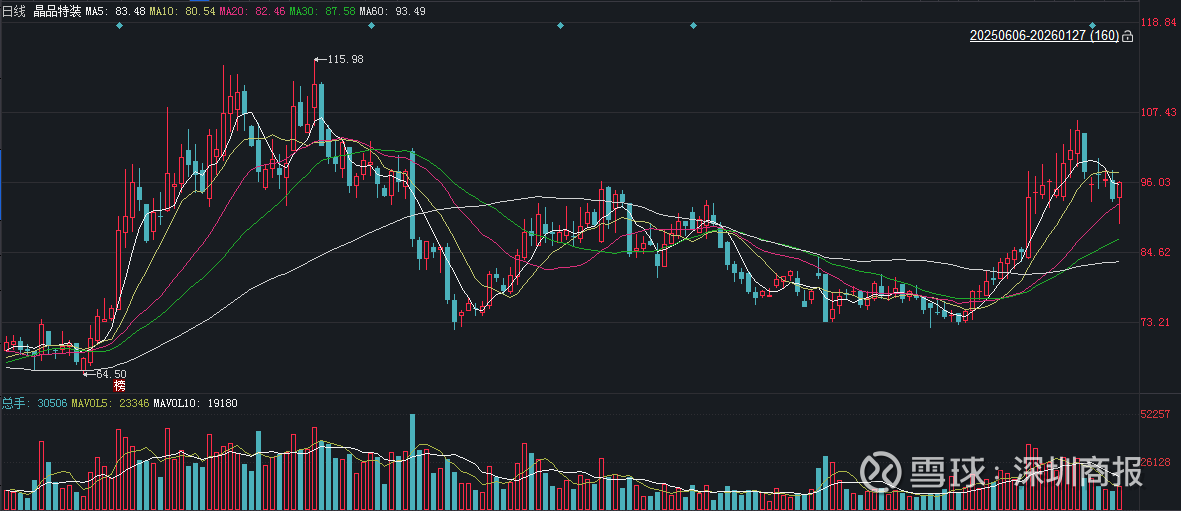Click the 118.84 price axis label

pos(1158,22)
